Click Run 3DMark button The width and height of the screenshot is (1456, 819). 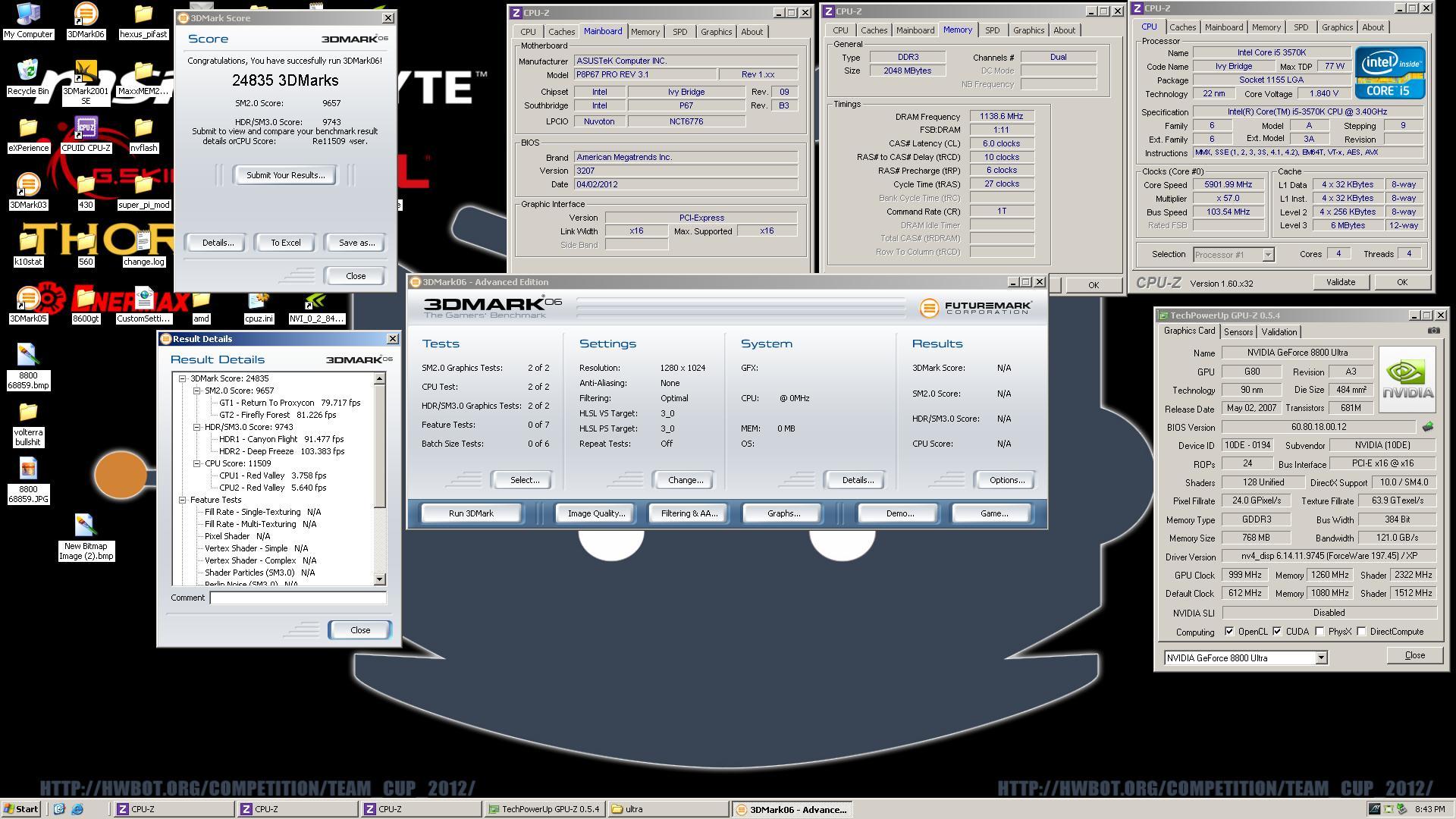tap(471, 513)
